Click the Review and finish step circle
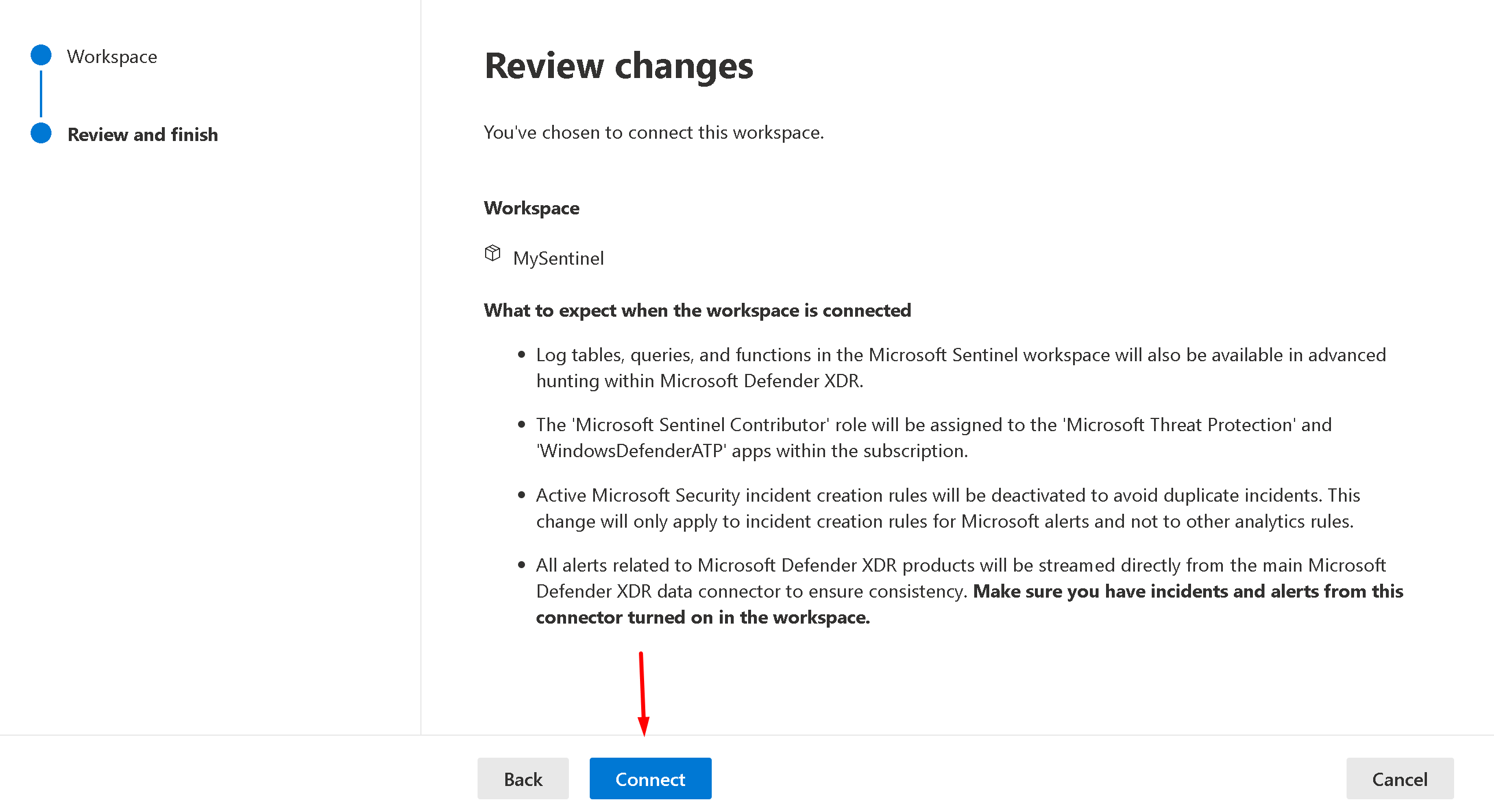Viewport: 1494px width, 812px height. tap(41, 133)
